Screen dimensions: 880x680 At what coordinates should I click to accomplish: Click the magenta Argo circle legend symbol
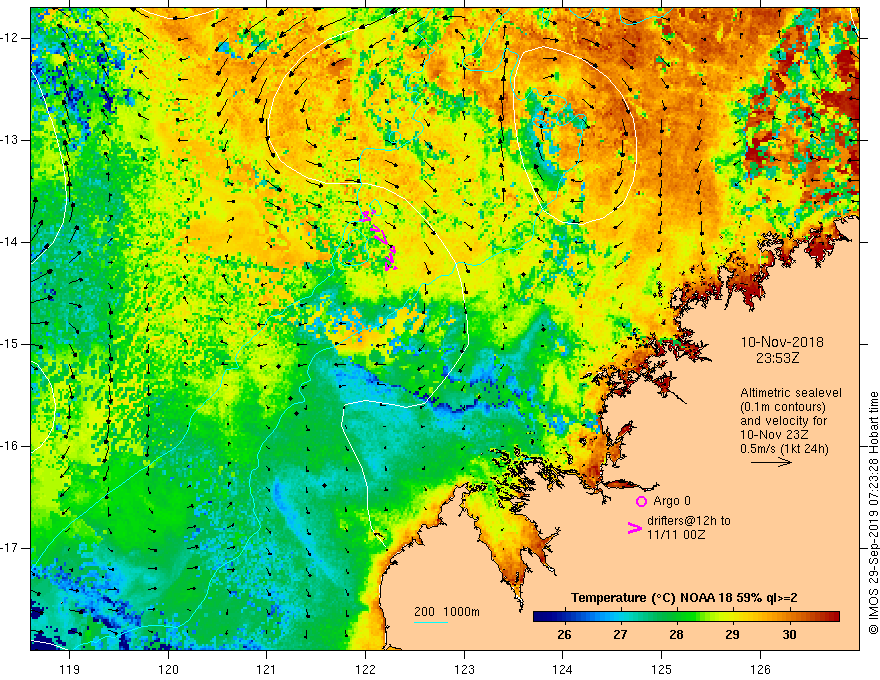point(641,501)
